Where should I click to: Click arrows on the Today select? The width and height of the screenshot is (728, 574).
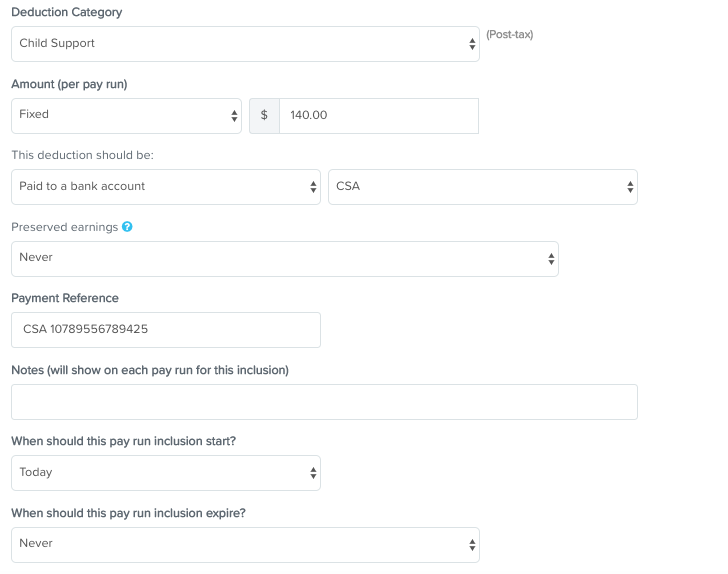313,473
